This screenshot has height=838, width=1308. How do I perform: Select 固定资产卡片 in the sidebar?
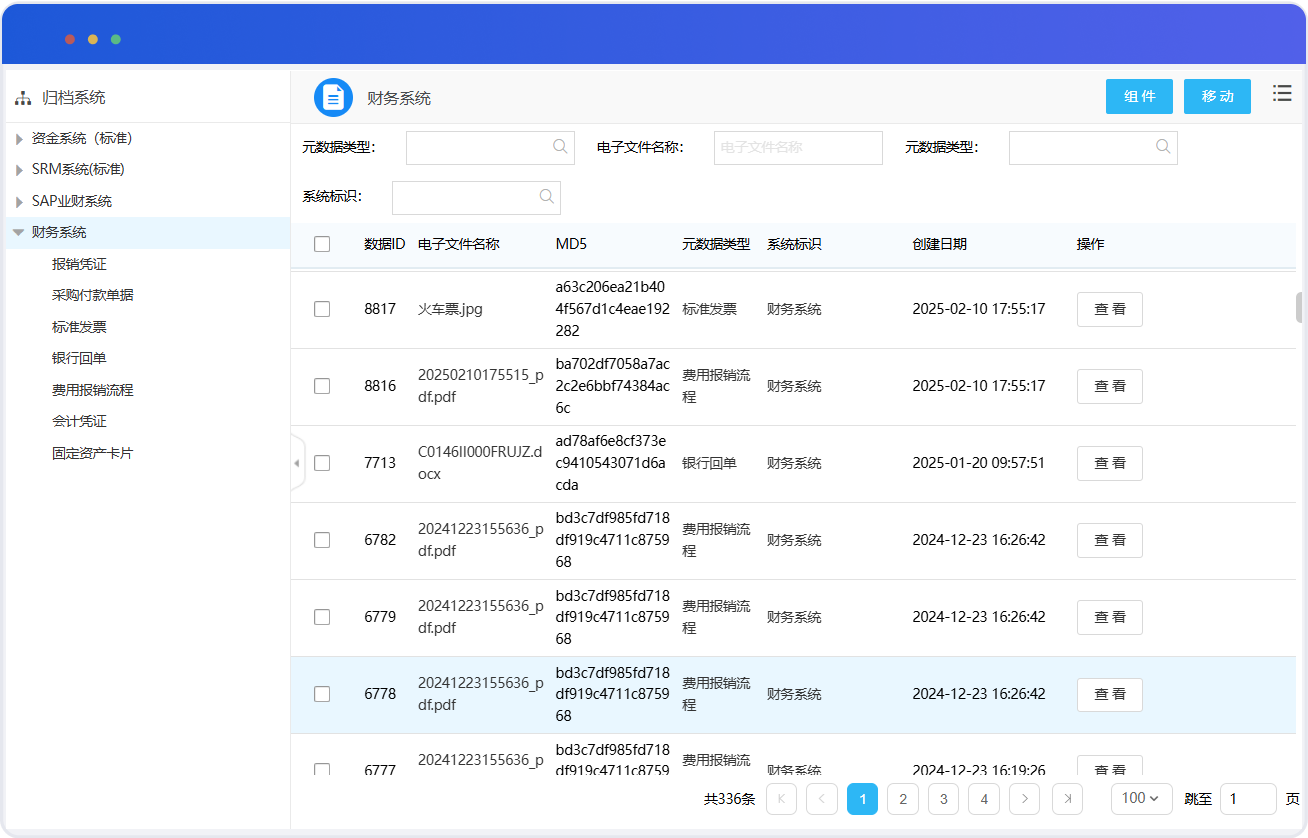coord(92,453)
